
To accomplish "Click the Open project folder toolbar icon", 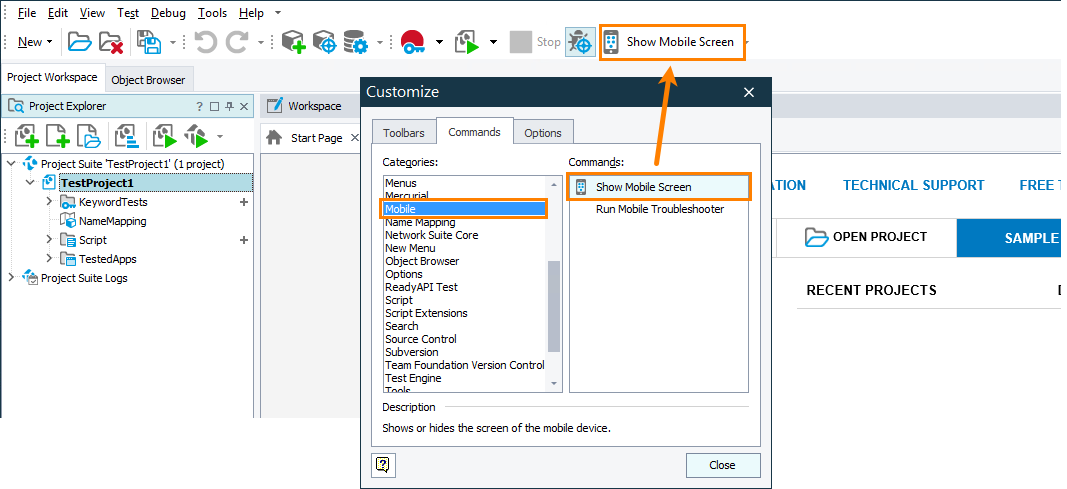I will click(x=79, y=42).
